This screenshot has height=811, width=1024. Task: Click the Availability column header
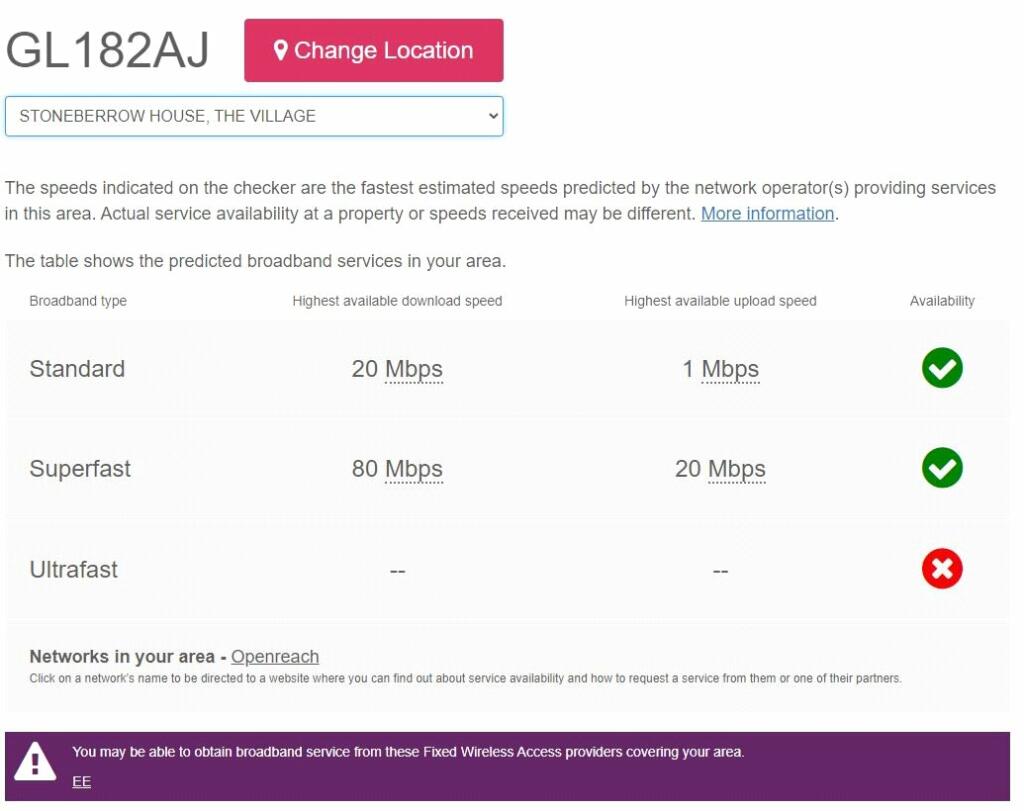click(942, 301)
